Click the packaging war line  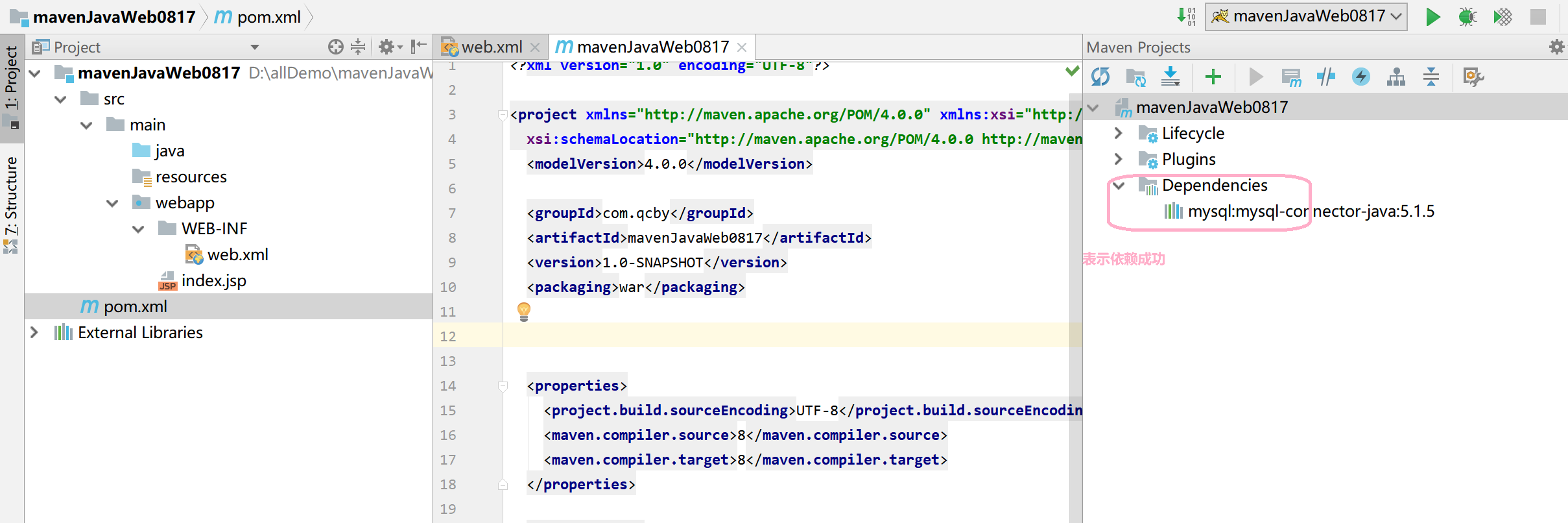coord(636,287)
